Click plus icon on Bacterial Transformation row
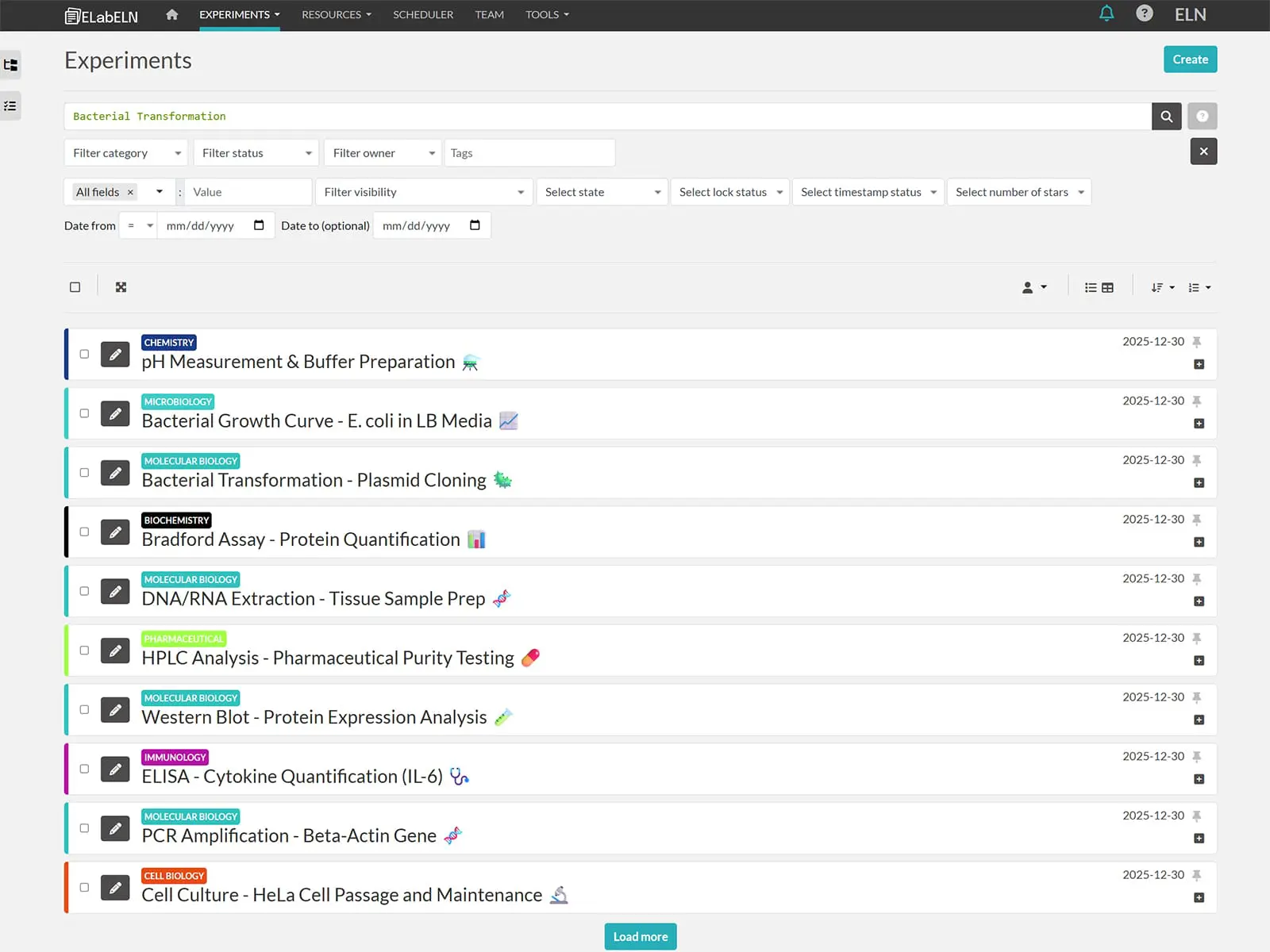This screenshot has height=952, width=1270. point(1199,483)
